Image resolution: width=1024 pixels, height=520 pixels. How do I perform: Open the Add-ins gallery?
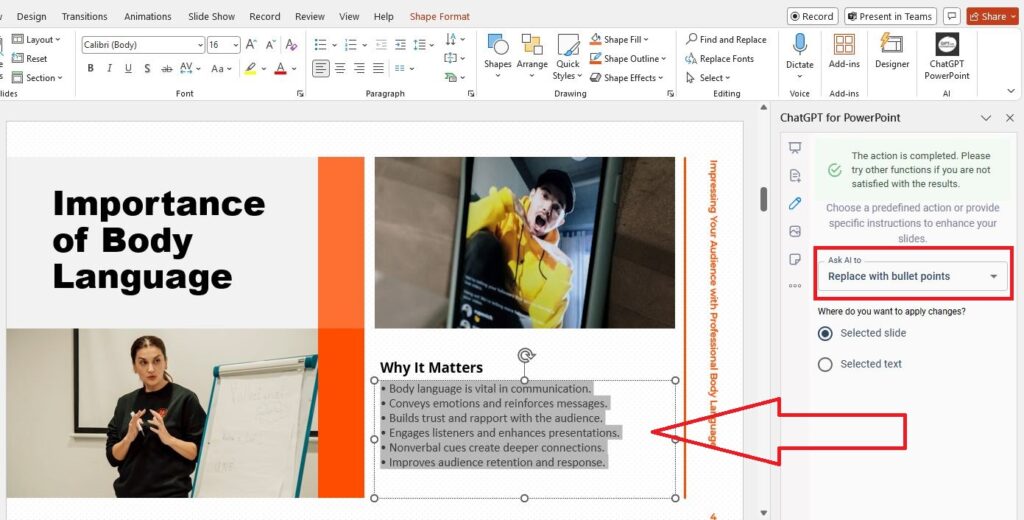pyautogui.click(x=844, y=51)
